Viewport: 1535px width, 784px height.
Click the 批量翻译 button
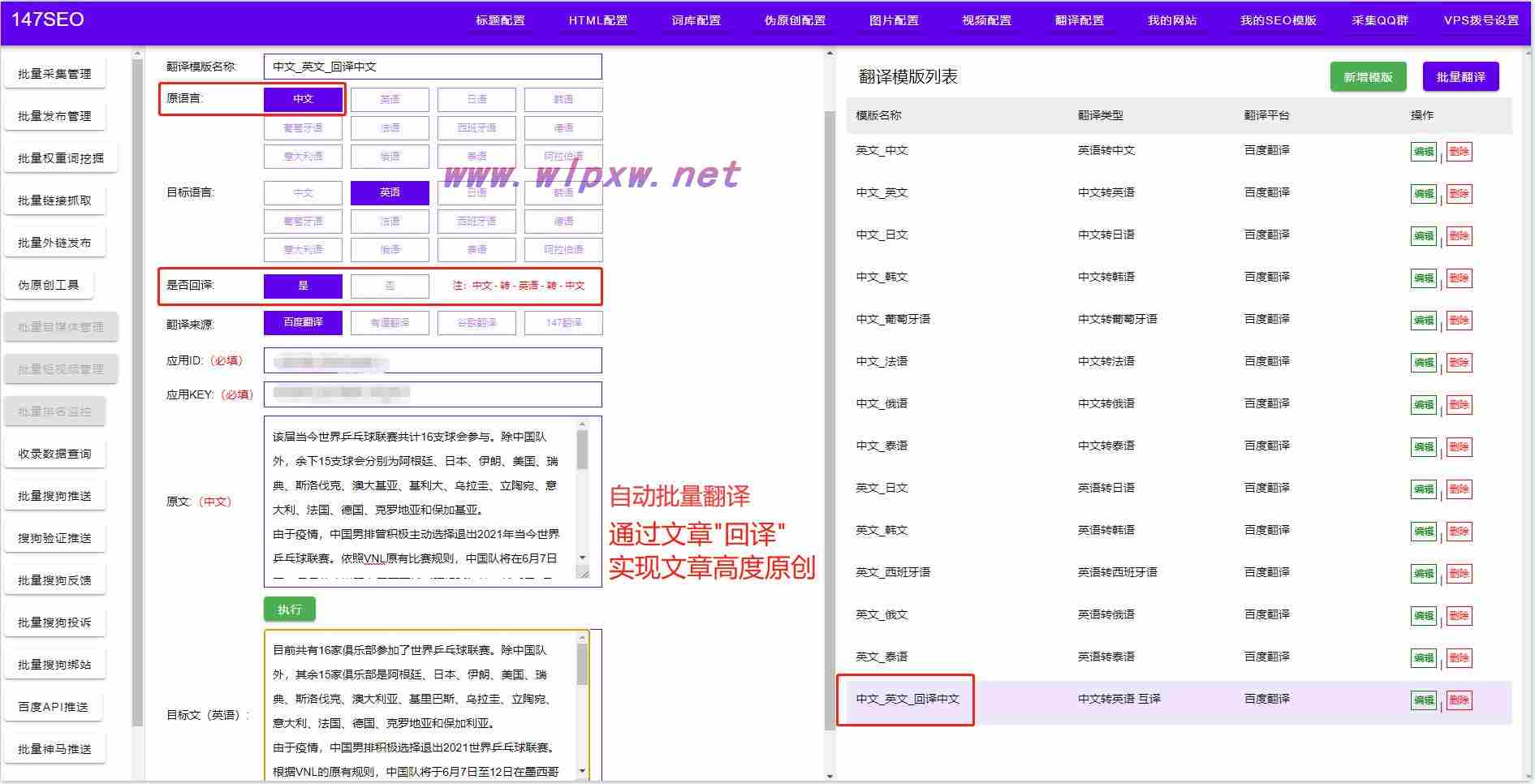tap(1460, 77)
